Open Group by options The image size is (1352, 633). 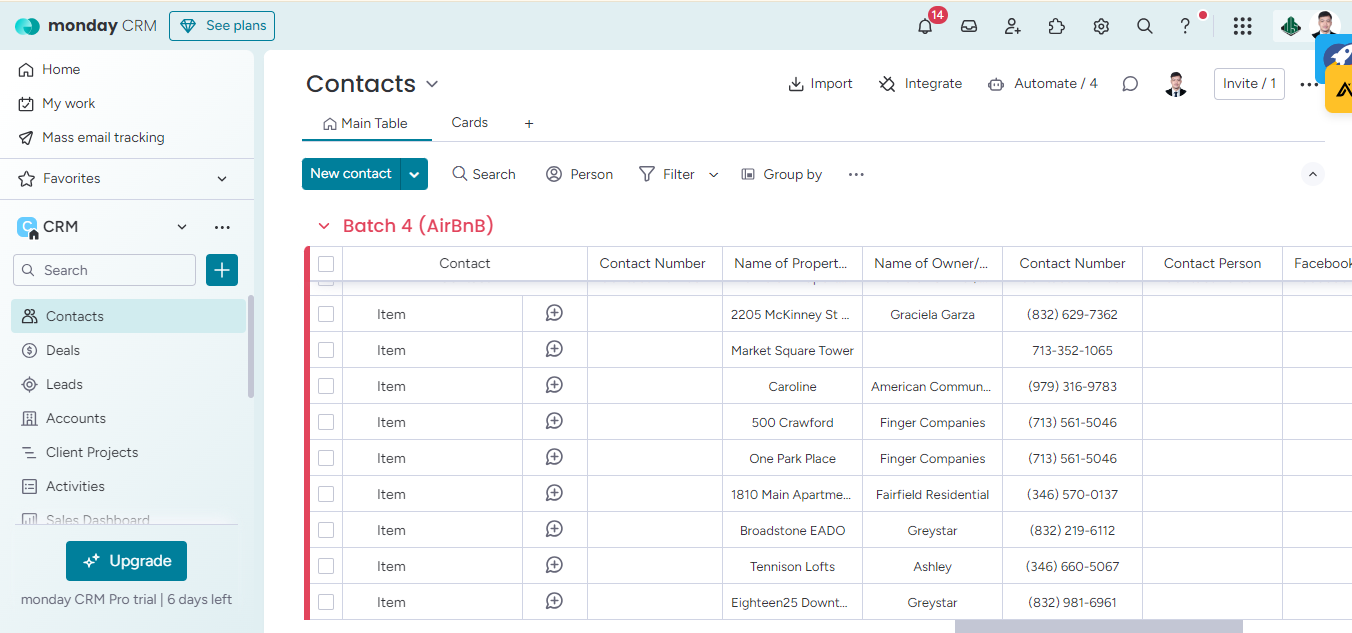pyautogui.click(x=782, y=174)
